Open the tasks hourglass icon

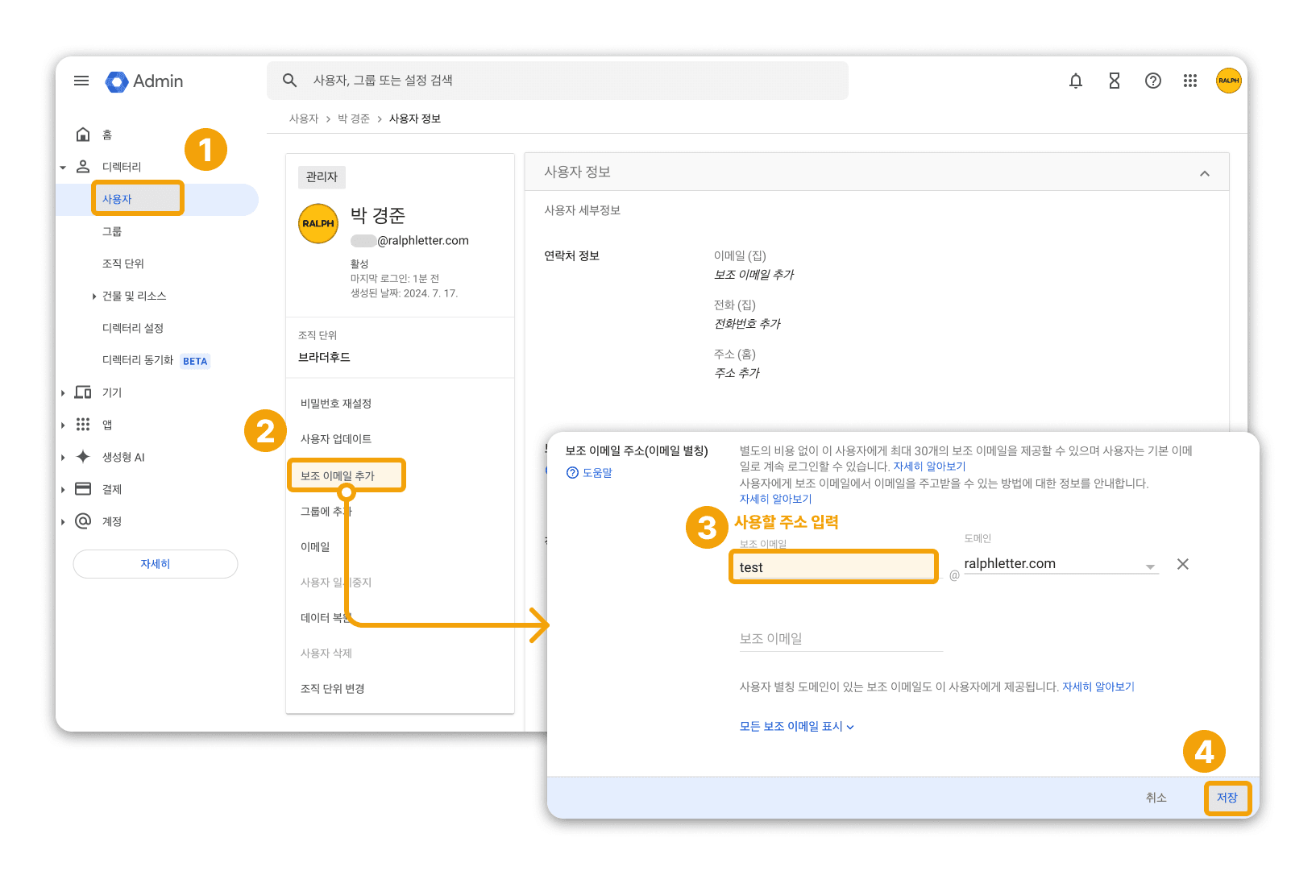point(1115,81)
